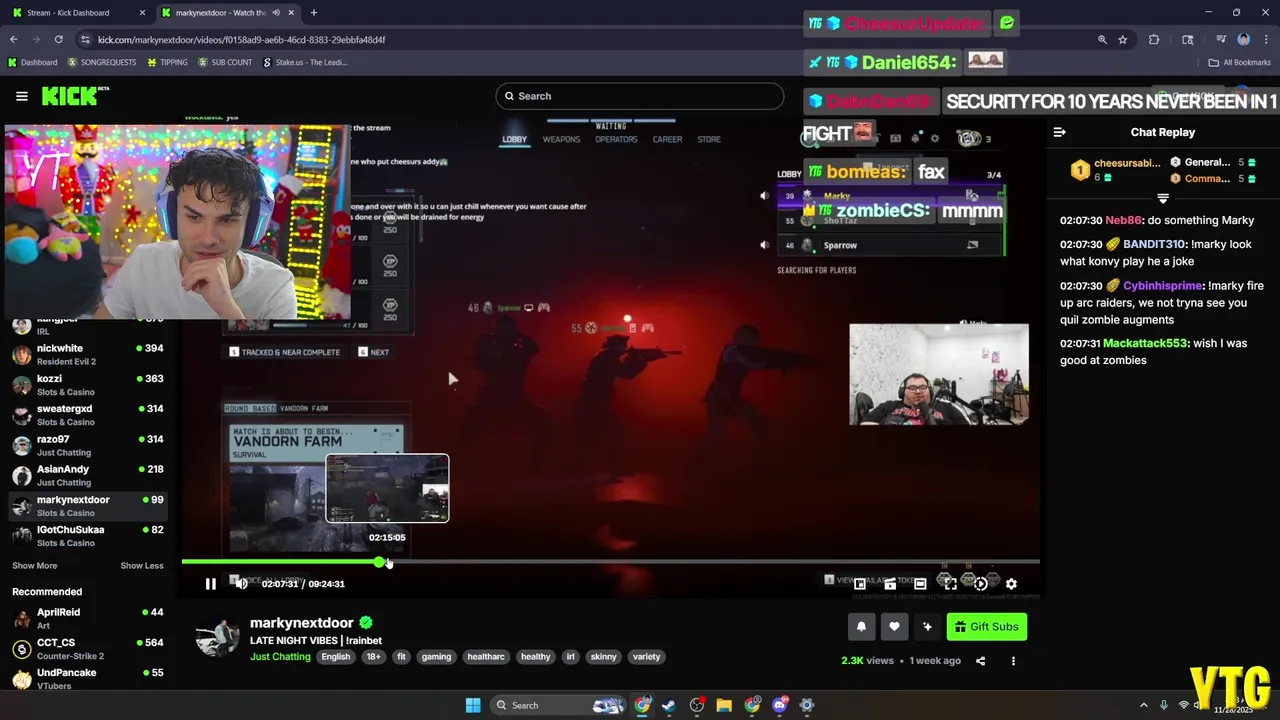Click the video progress bar scrubber handle
The height and width of the screenshot is (720, 1280).
380,562
